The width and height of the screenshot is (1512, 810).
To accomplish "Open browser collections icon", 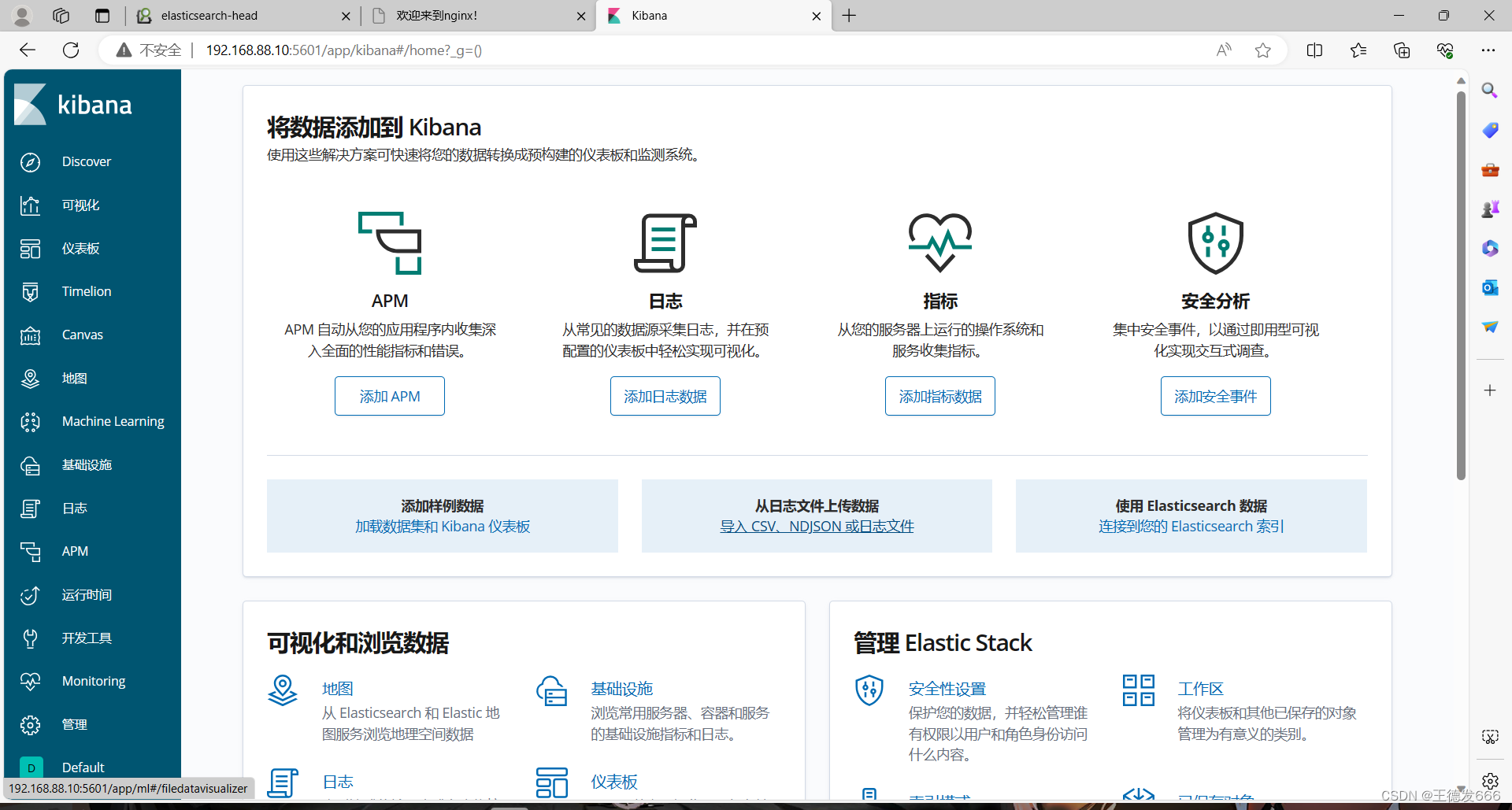I will pos(1402,50).
